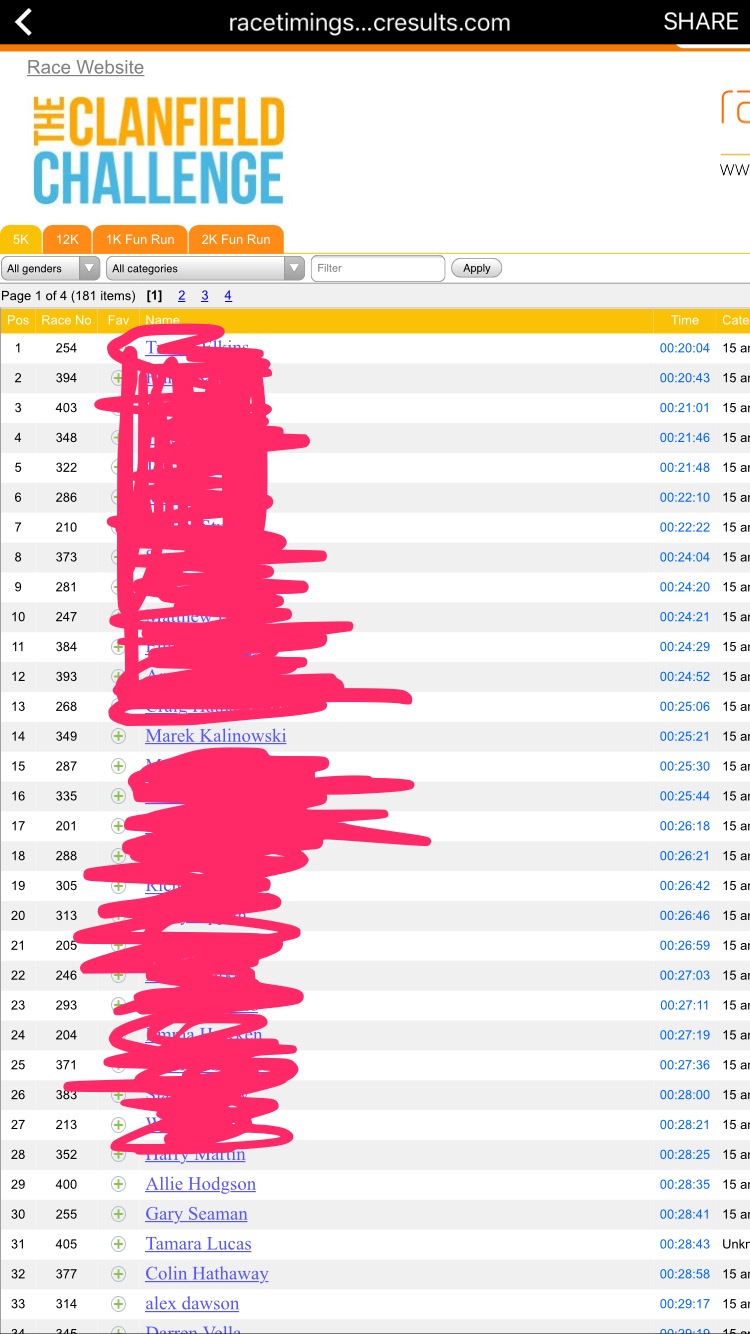Go to page 2 of results
The height and width of the screenshot is (1334, 750).
click(x=181, y=296)
